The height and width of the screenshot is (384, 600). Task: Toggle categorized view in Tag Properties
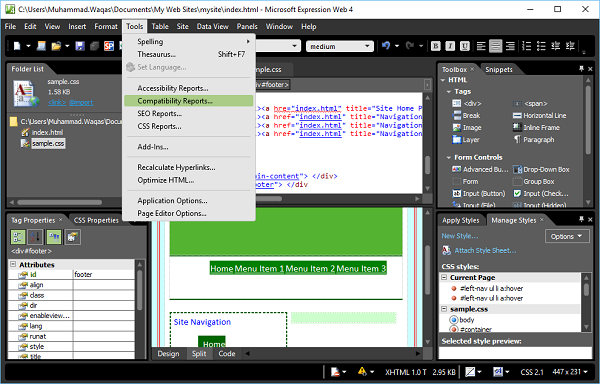pyautogui.click(x=18, y=237)
